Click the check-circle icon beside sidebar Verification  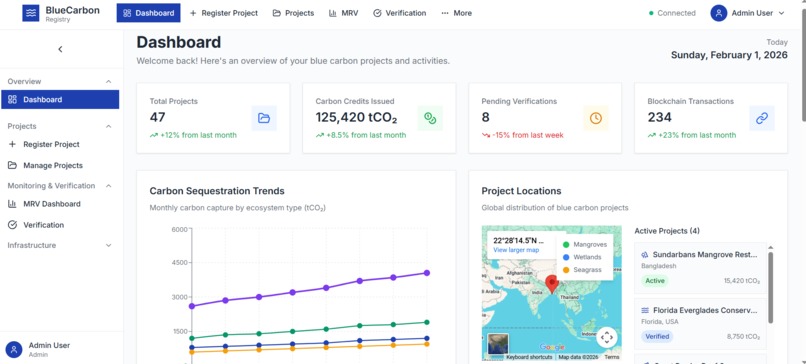coord(12,225)
